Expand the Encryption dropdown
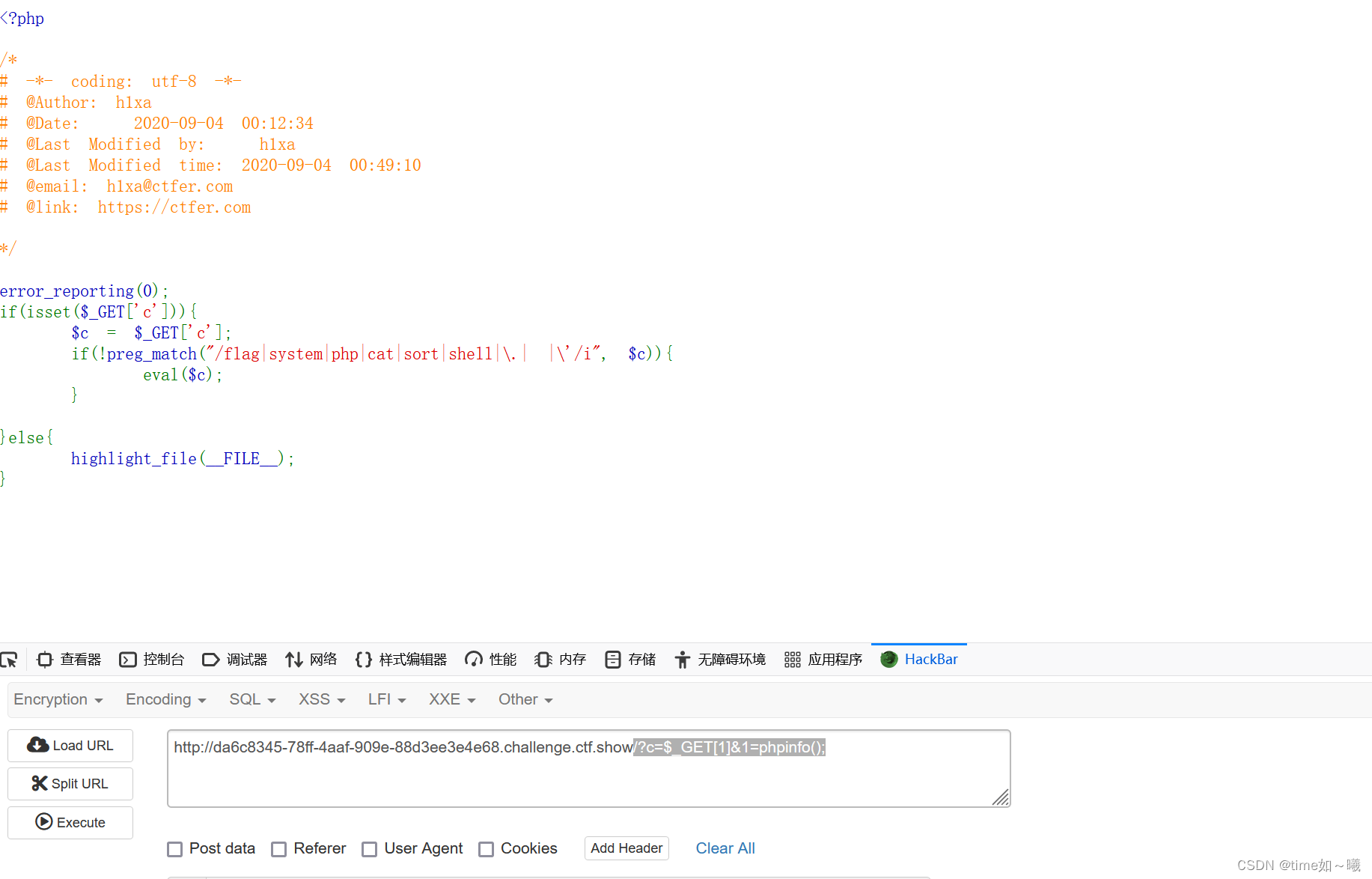The height and width of the screenshot is (879, 1372). (58, 699)
